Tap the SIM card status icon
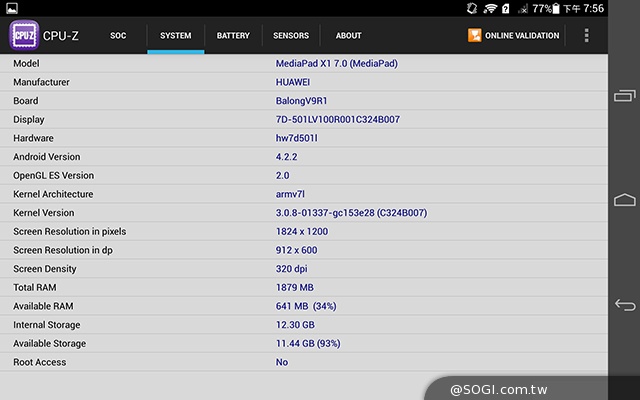Viewport: 640px width, 400px height. pyautogui.click(x=505, y=8)
